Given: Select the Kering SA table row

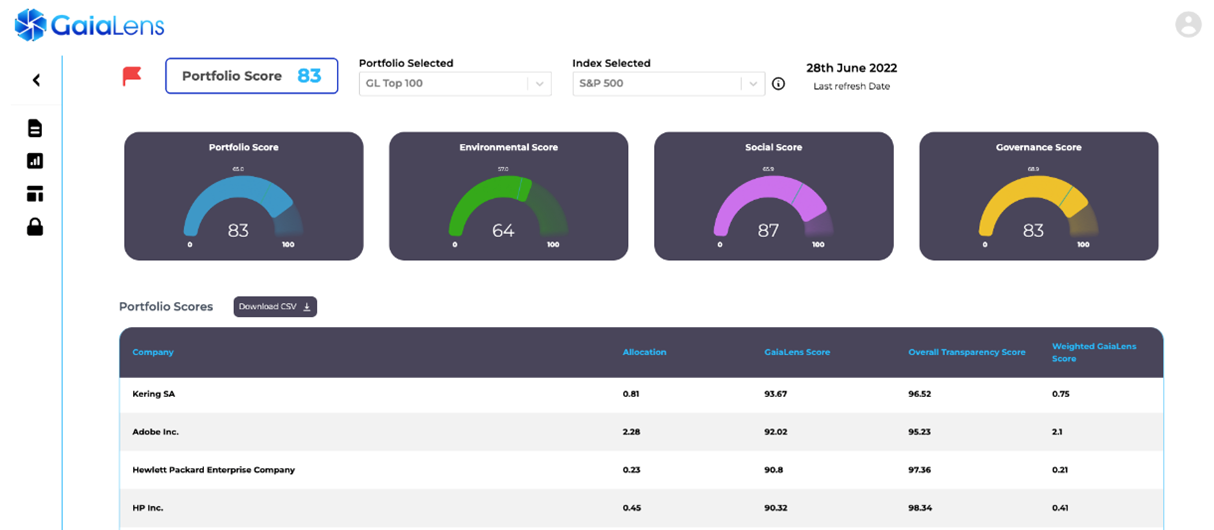Looking at the screenshot, I should tap(641, 394).
